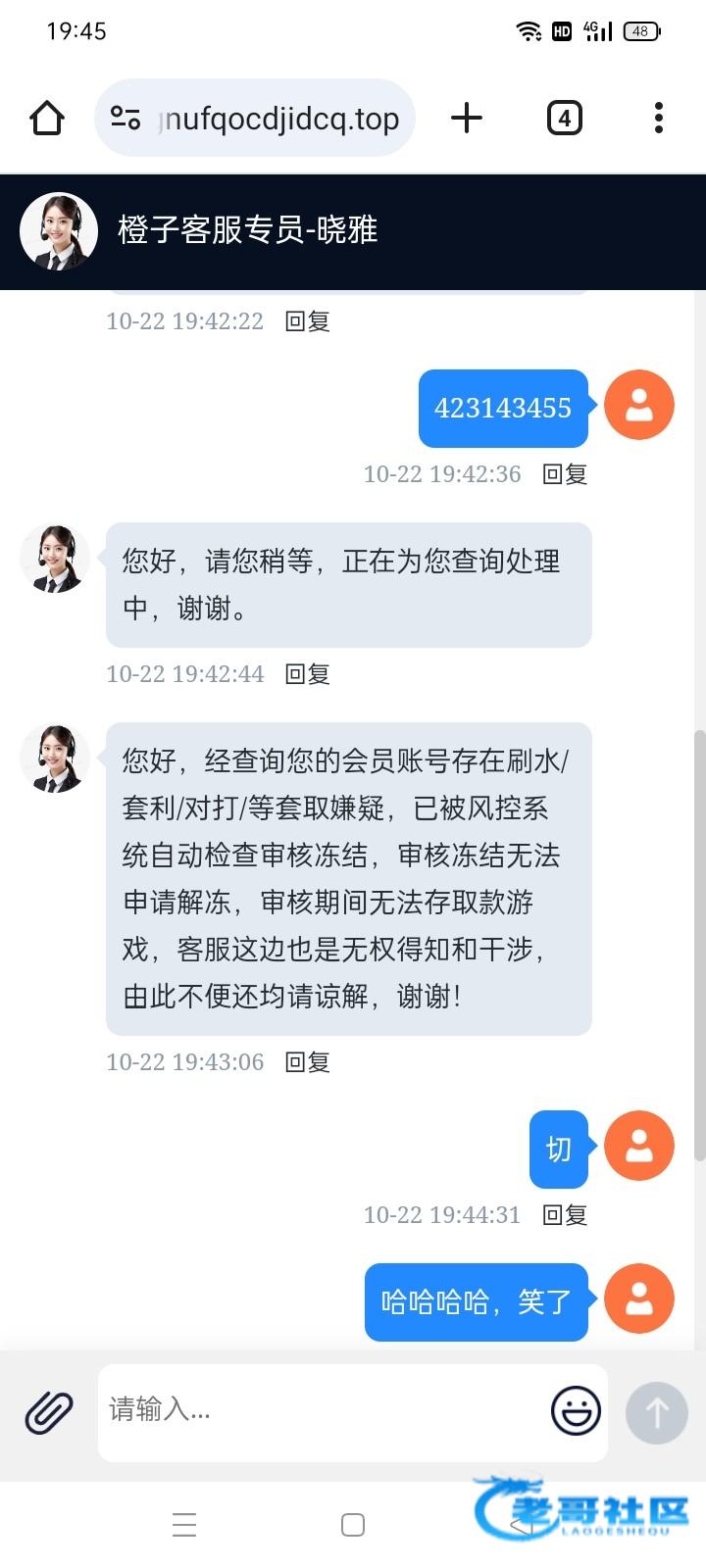
Task: Open the browser three-dot menu
Action: [x=659, y=119]
